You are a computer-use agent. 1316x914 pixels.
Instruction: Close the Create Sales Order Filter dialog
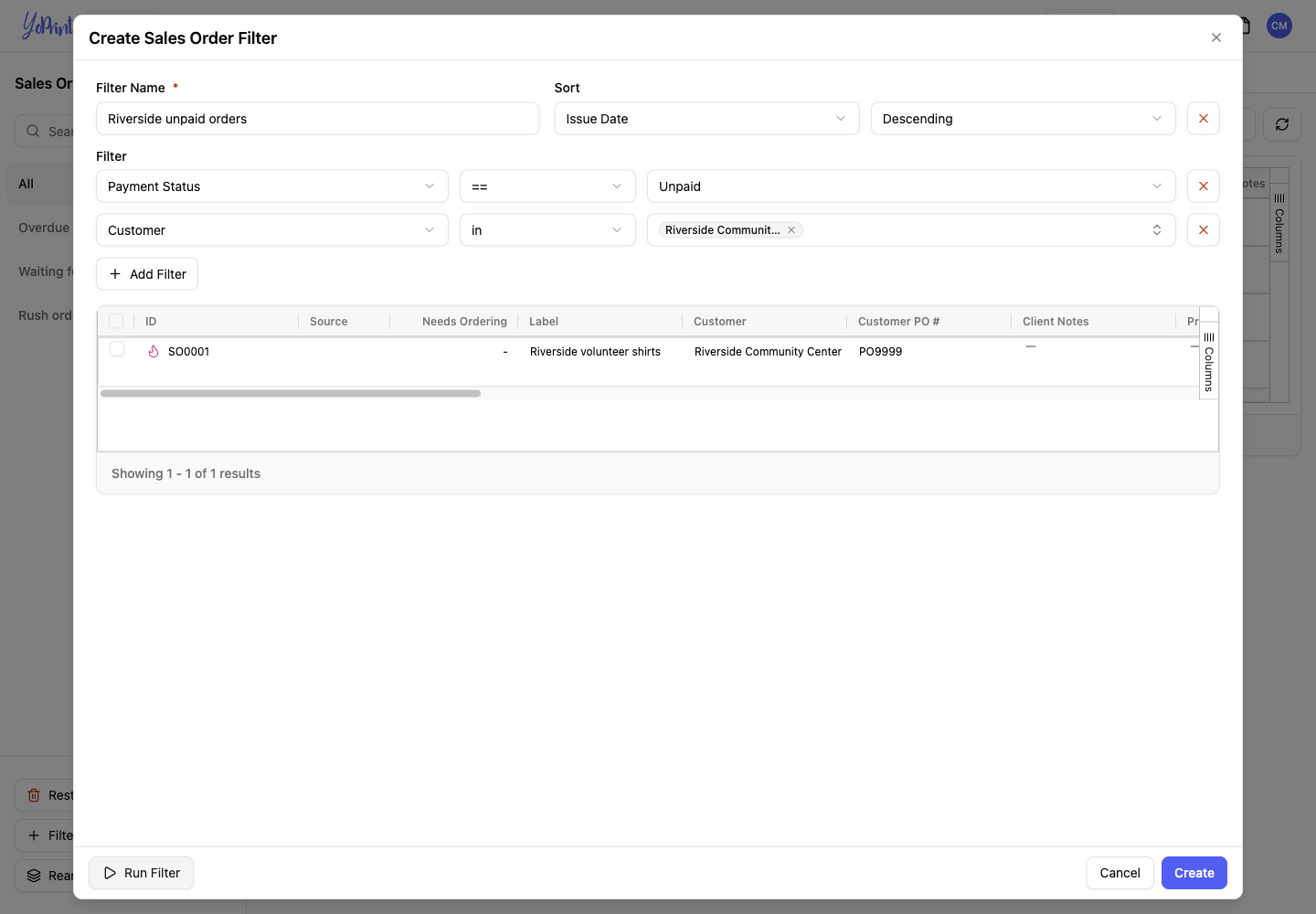point(1216,37)
